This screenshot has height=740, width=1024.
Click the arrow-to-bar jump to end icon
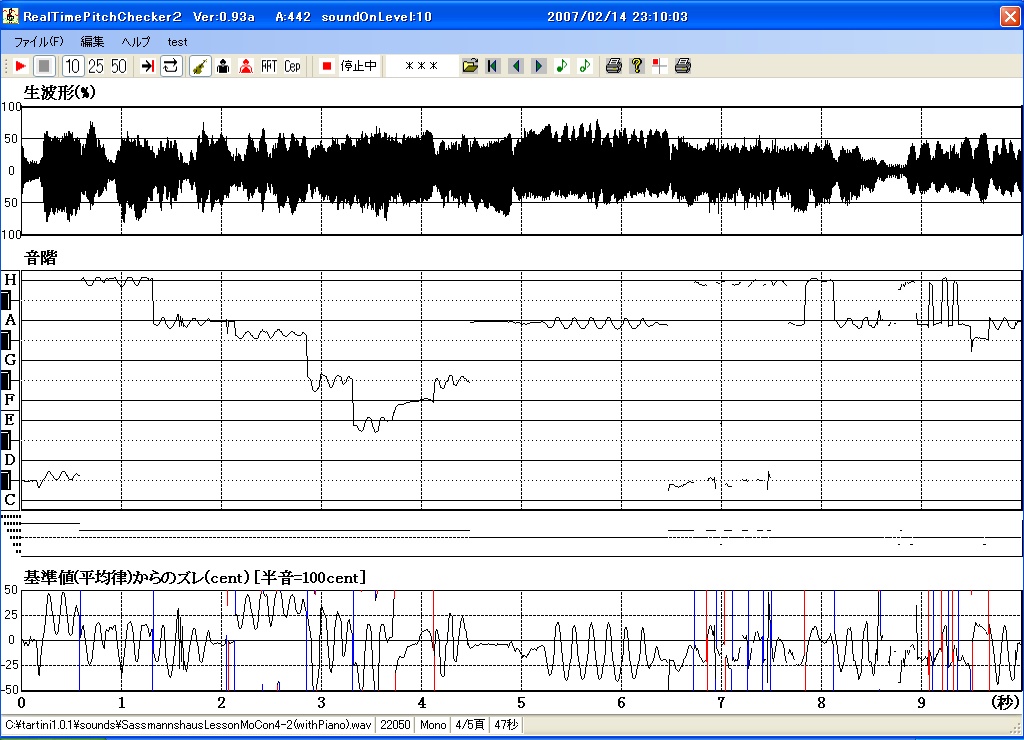(148, 66)
